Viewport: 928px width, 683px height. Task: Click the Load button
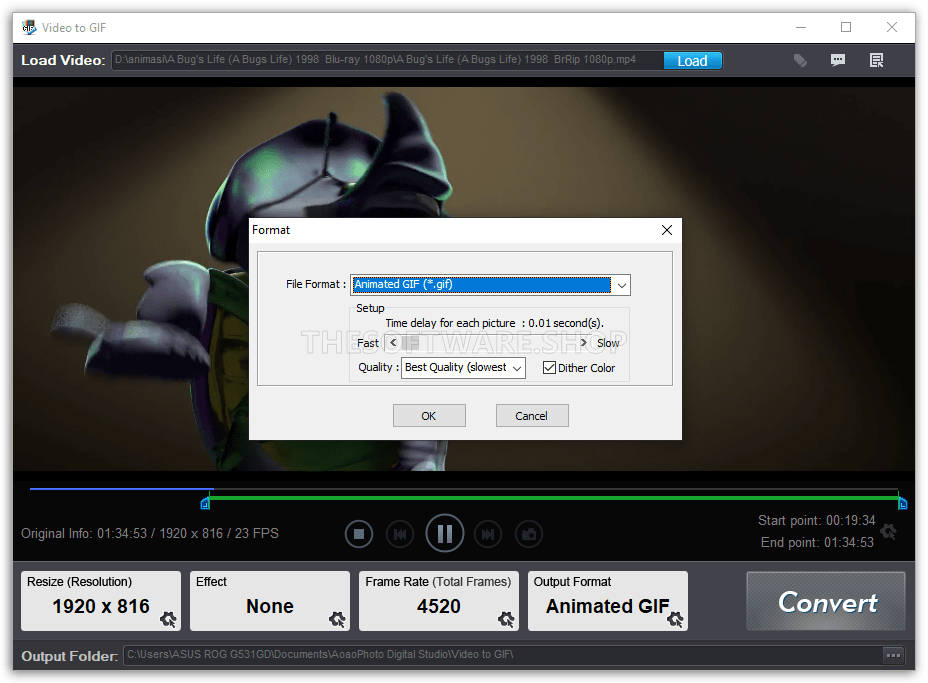tap(692, 60)
